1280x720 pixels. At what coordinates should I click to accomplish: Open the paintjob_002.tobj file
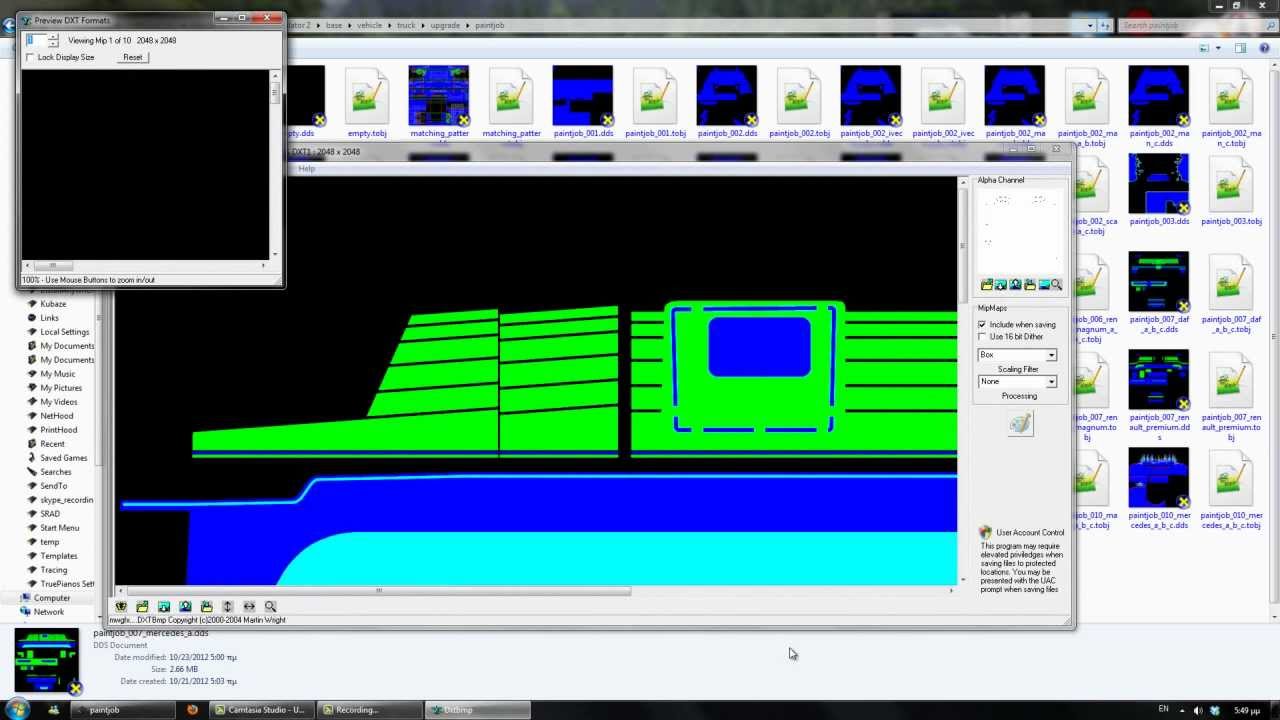click(x=799, y=102)
